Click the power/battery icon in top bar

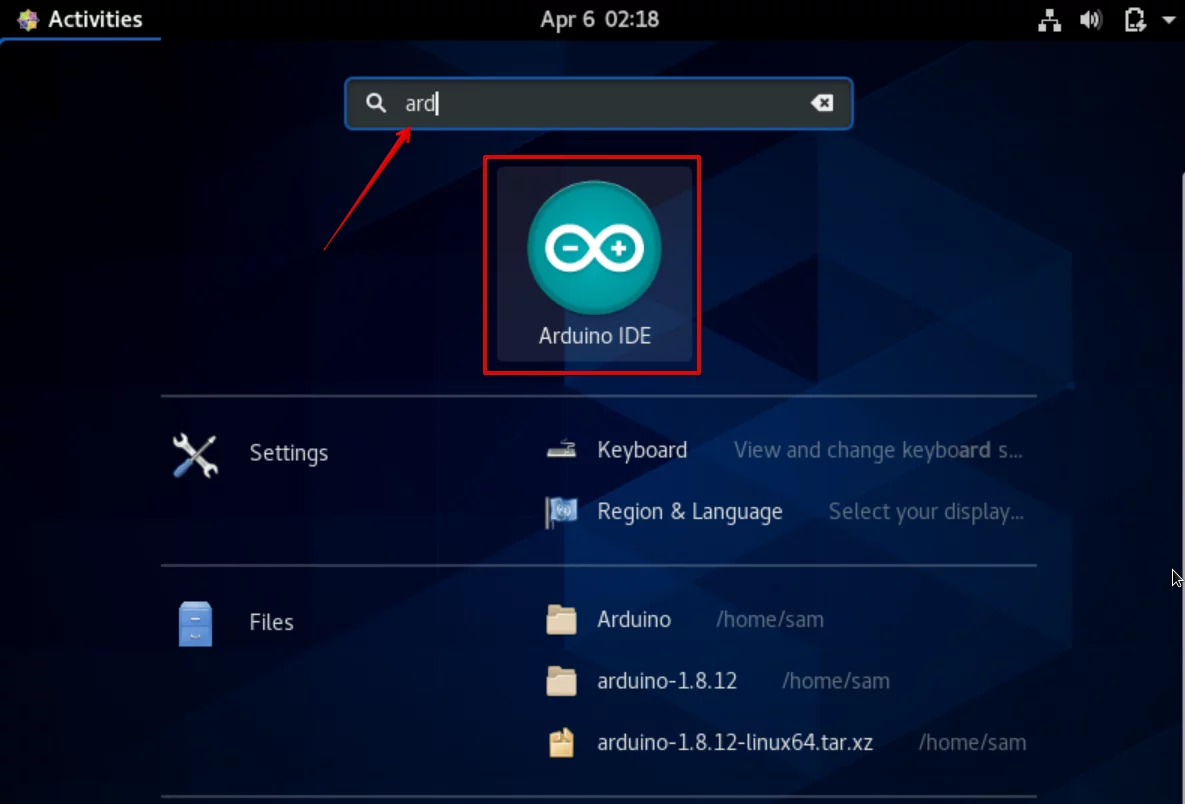coord(1134,20)
